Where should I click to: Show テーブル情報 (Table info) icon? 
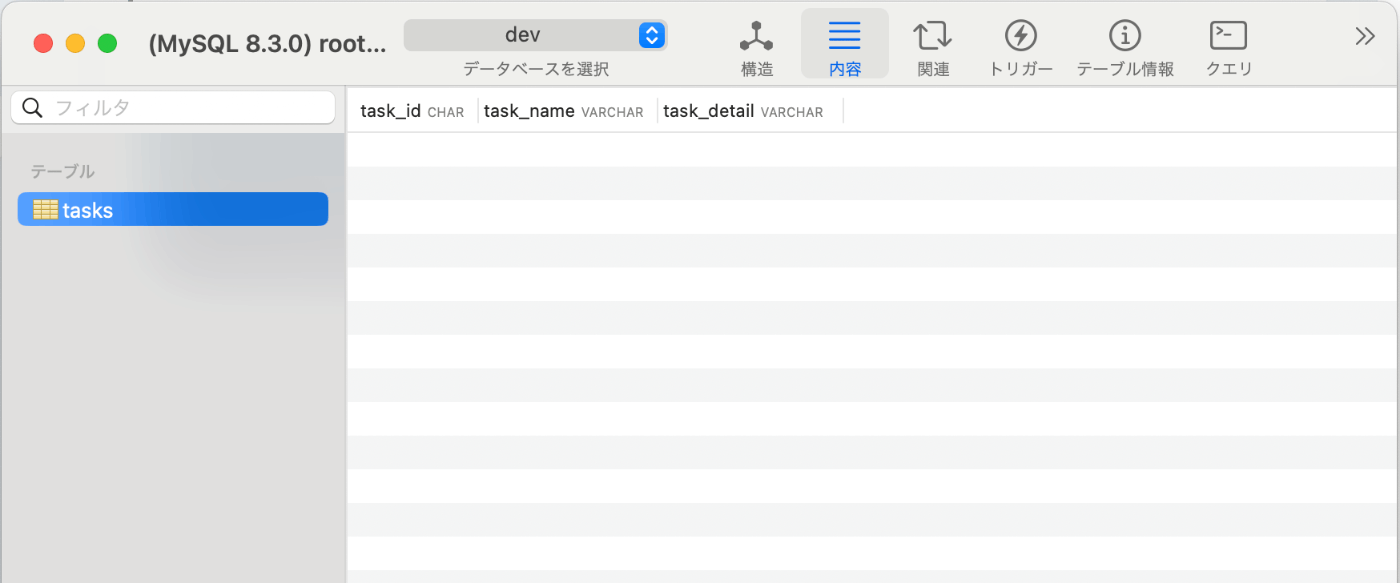(x=1125, y=36)
